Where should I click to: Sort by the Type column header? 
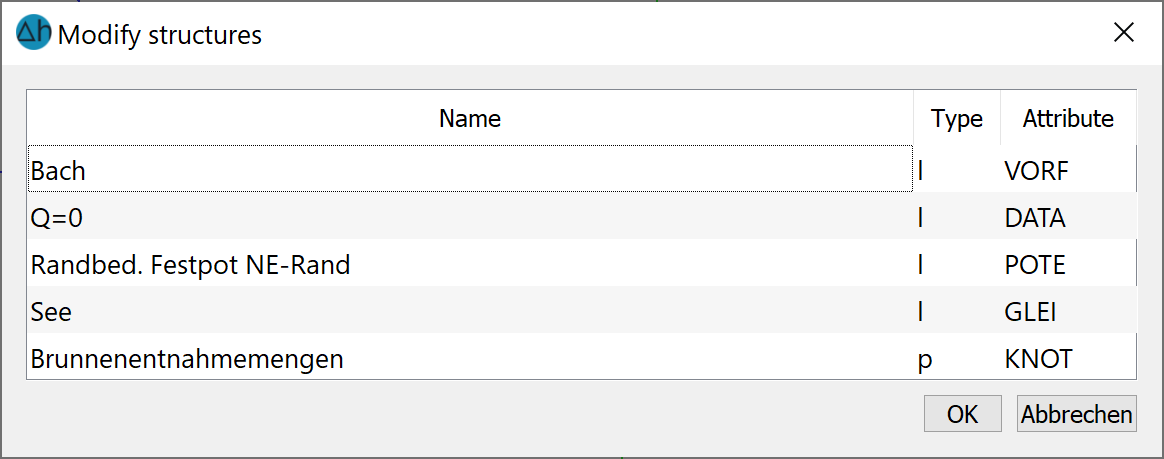[957, 118]
